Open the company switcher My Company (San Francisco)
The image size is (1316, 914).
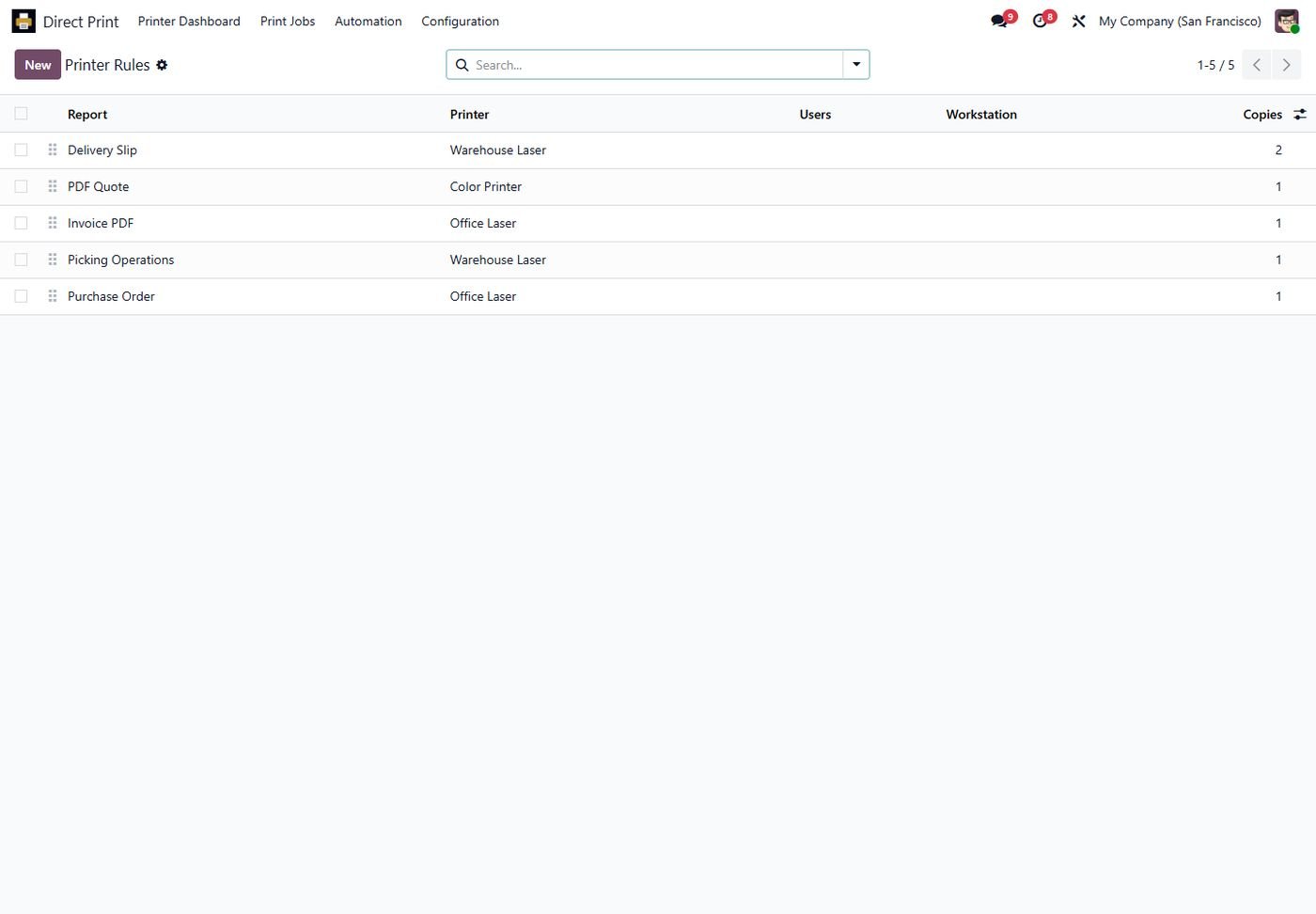(x=1180, y=21)
